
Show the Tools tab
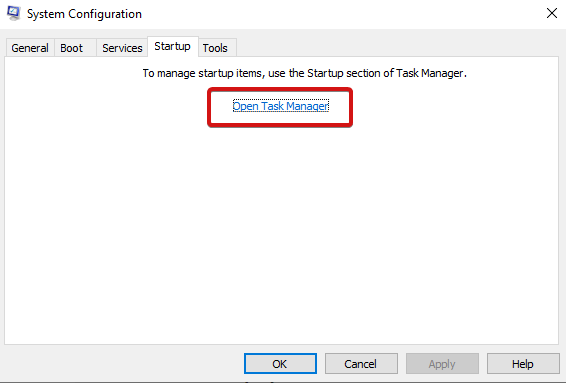(x=215, y=48)
